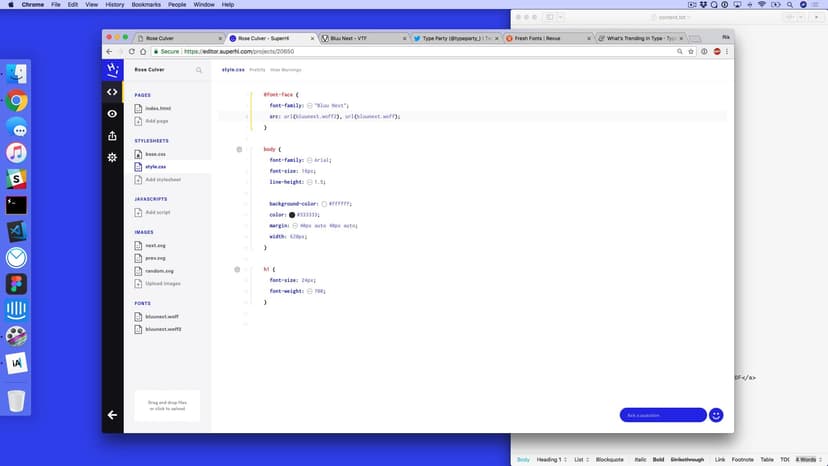Click the black color swatch for #333333
Viewport: 828px width, 466px height.
[293, 214]
